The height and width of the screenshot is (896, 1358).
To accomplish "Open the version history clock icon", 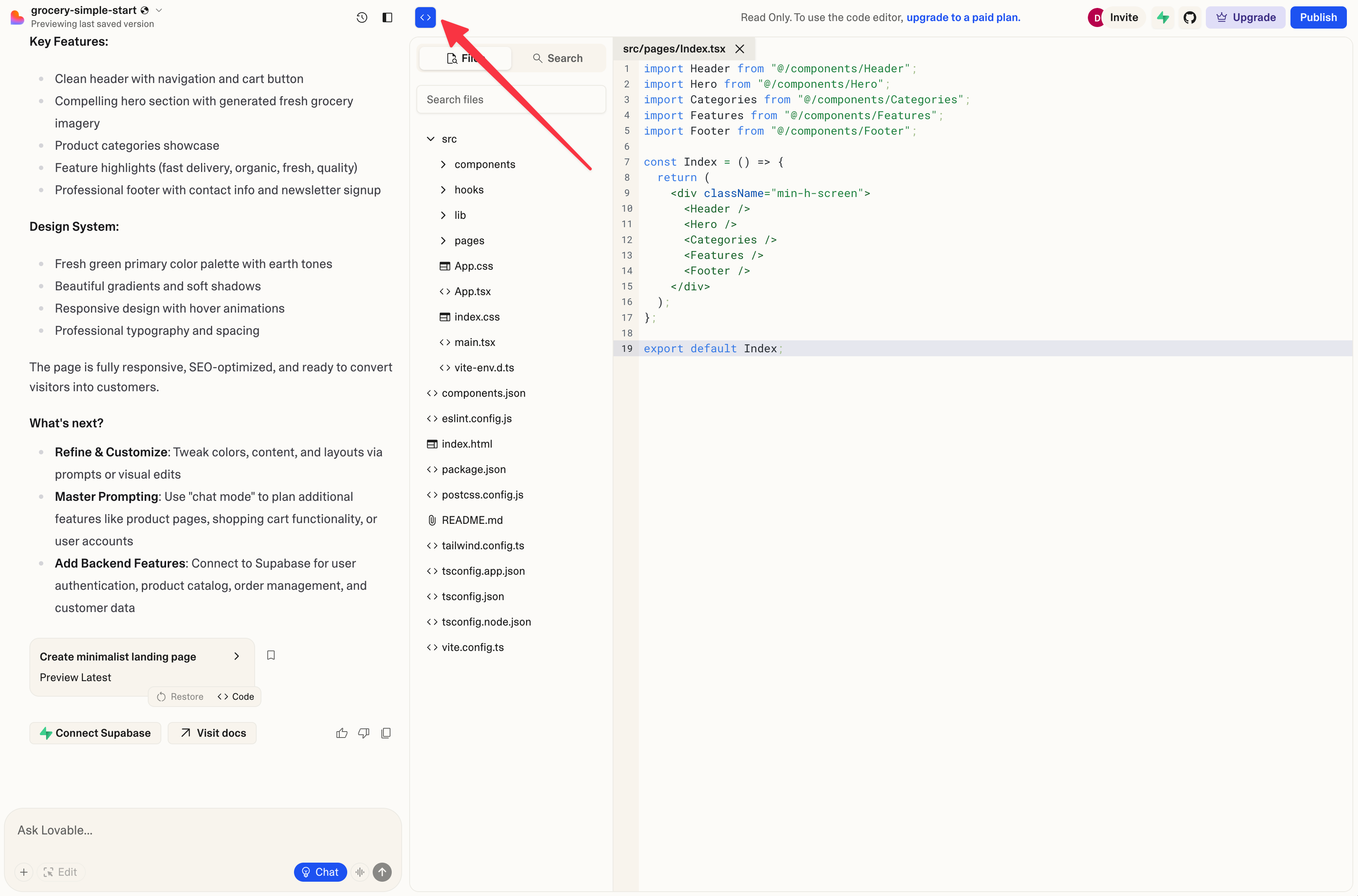I will pyautogui.click(x=362, y=17).
